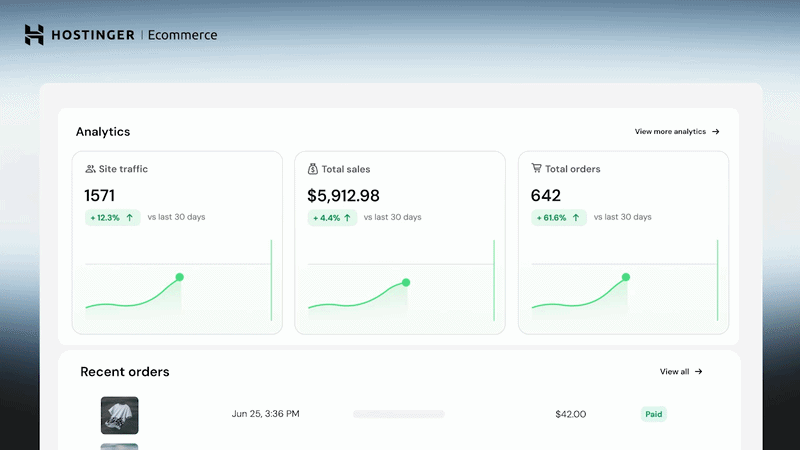800x450 pixels.
Task: Click the +4.4% growth badge
Action: (x=332, y=217)
